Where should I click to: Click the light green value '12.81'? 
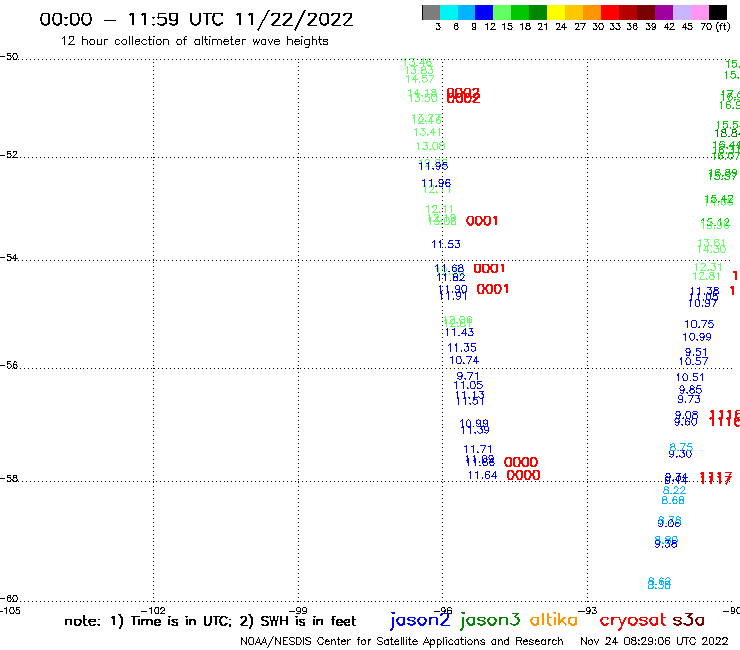click(x=706, y=276)
